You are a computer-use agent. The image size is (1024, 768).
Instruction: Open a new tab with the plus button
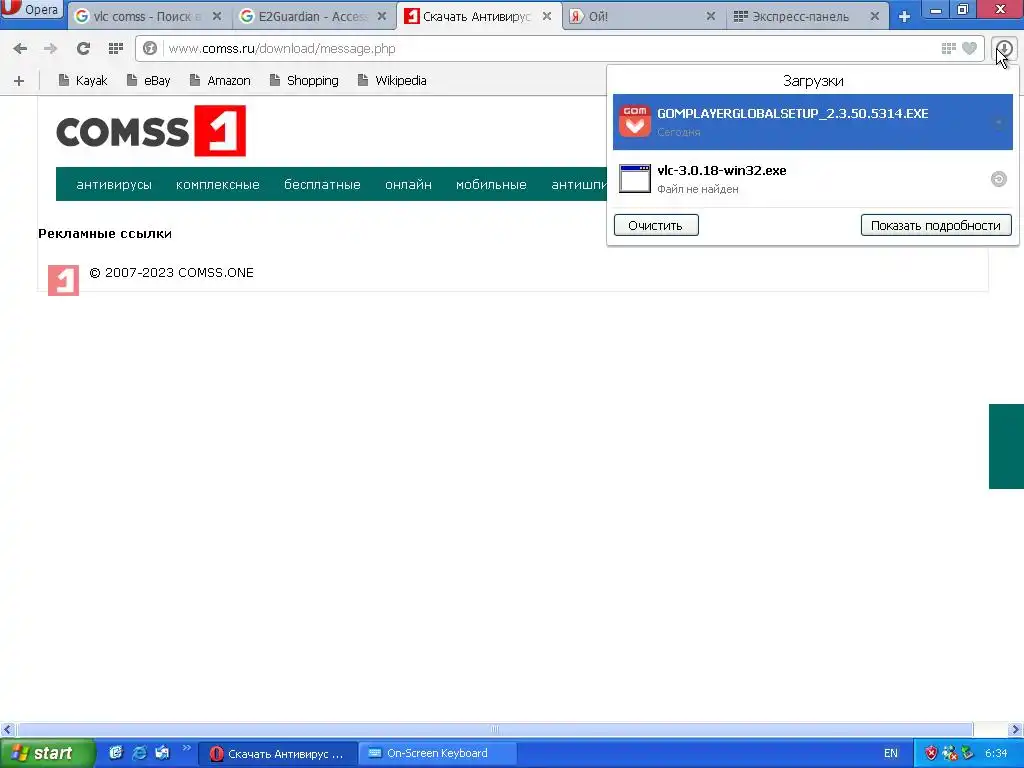point(904,16)
